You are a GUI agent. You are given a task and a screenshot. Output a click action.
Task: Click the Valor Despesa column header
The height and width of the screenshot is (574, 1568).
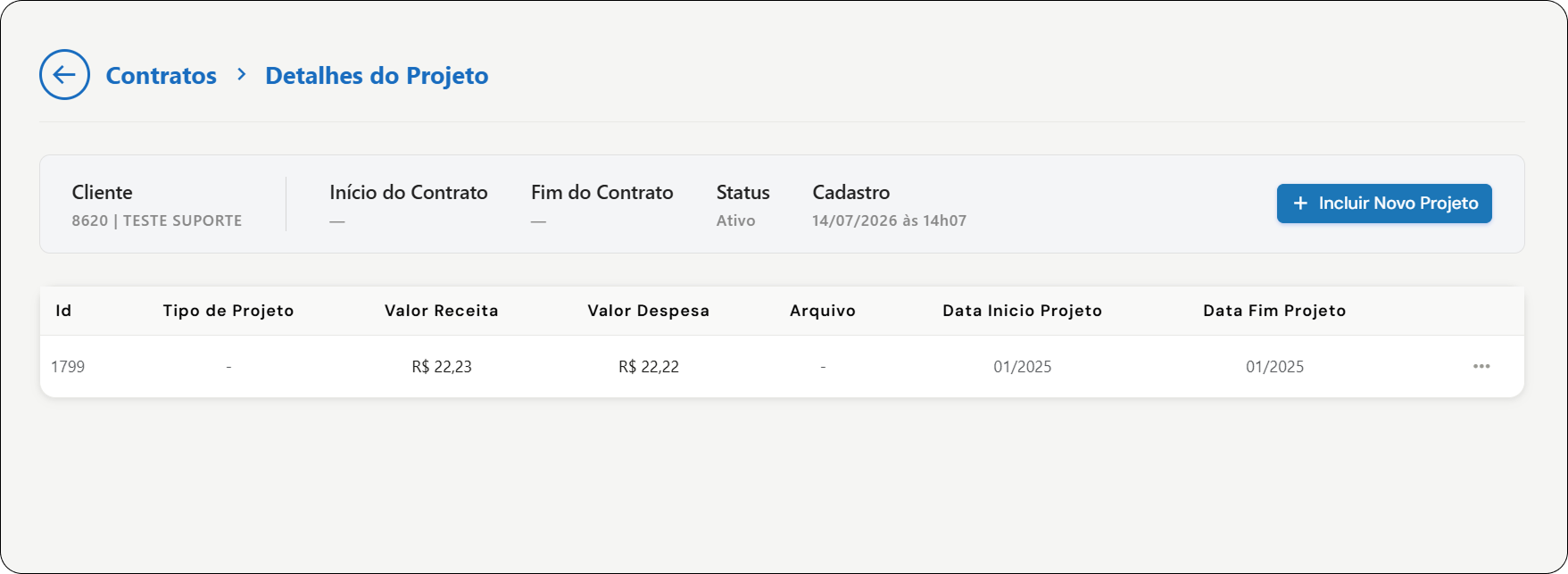coord(649,311)
